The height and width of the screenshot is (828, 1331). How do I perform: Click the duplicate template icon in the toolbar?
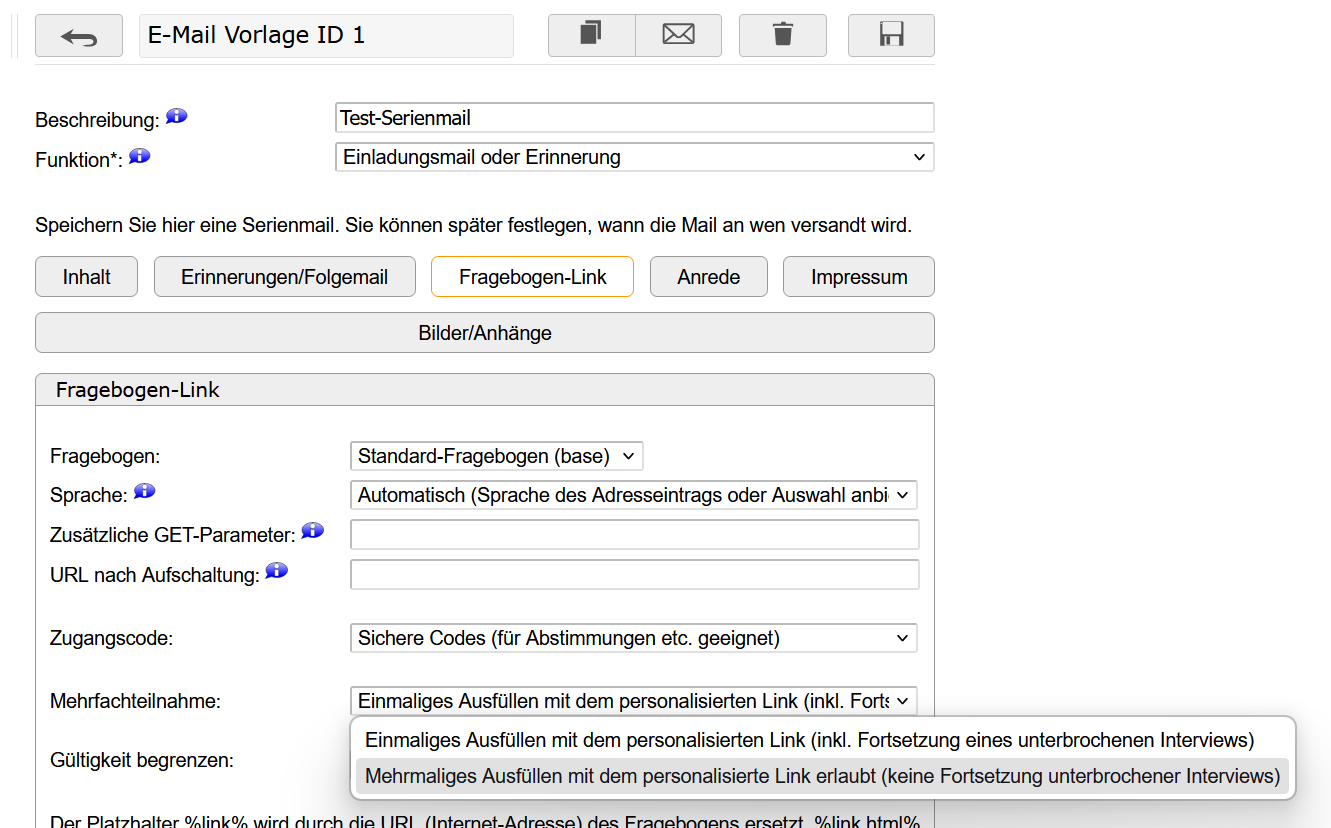(x=591, y=34)
